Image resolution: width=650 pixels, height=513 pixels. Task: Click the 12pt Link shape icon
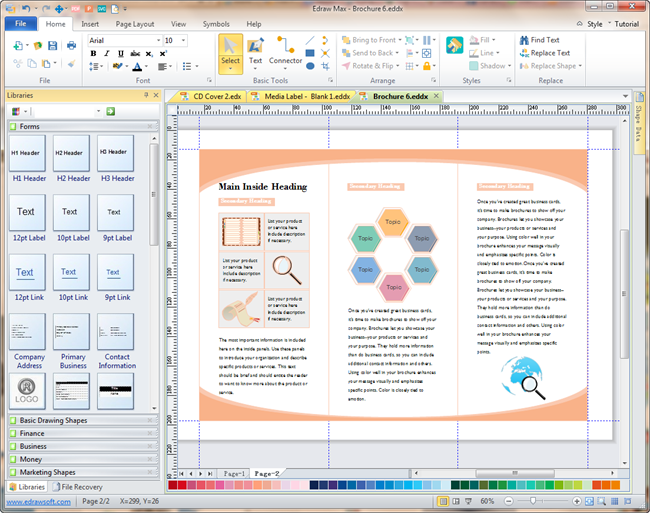tap(27, 272)
